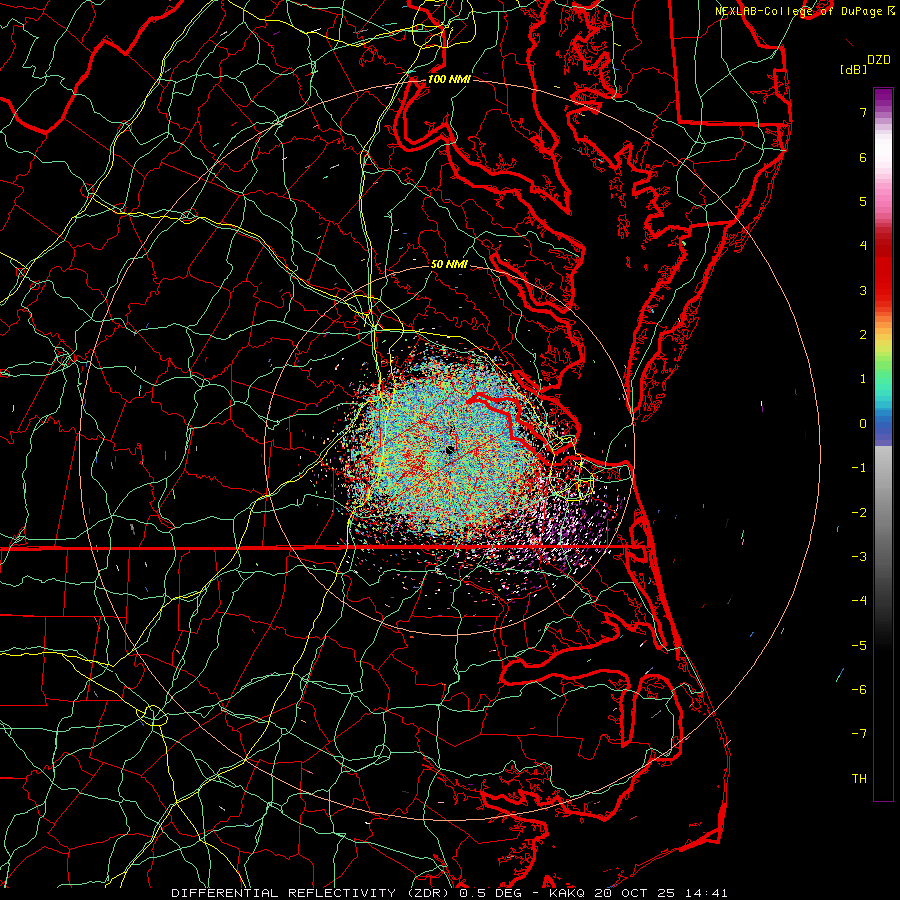Screen dimensions: 900x900
Task: Click the 7 value on the scale
Action: tap(863, 112)
